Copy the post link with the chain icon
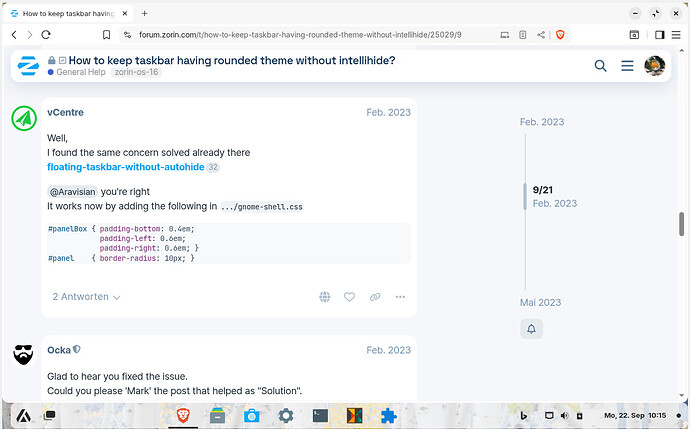 375,297
